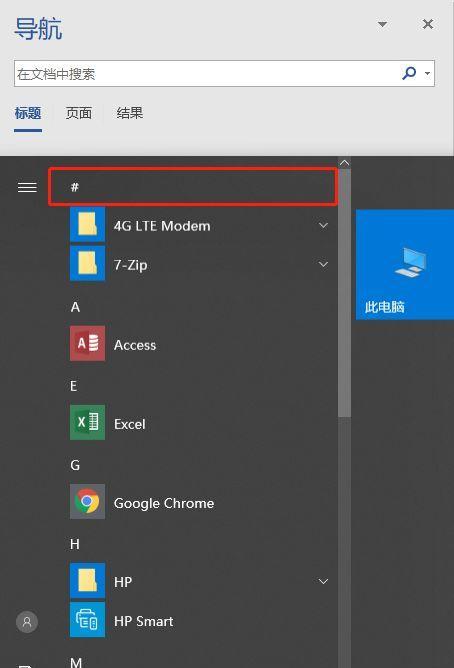Open the navigation pane options arrow
This screenshot has width=454, height=668.
[382, 24]
